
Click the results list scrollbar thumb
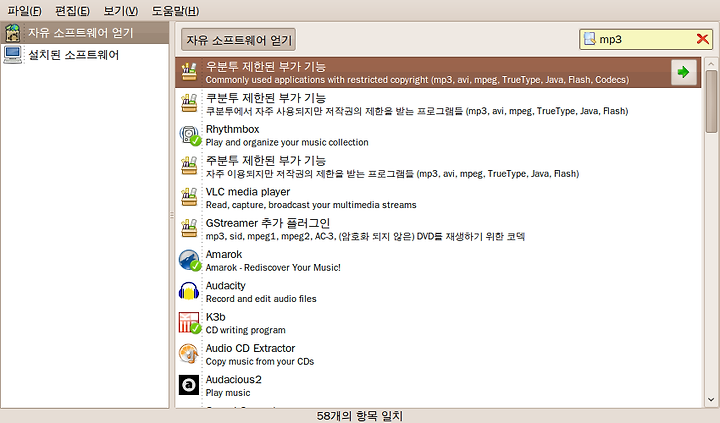(x=711, y=101)
